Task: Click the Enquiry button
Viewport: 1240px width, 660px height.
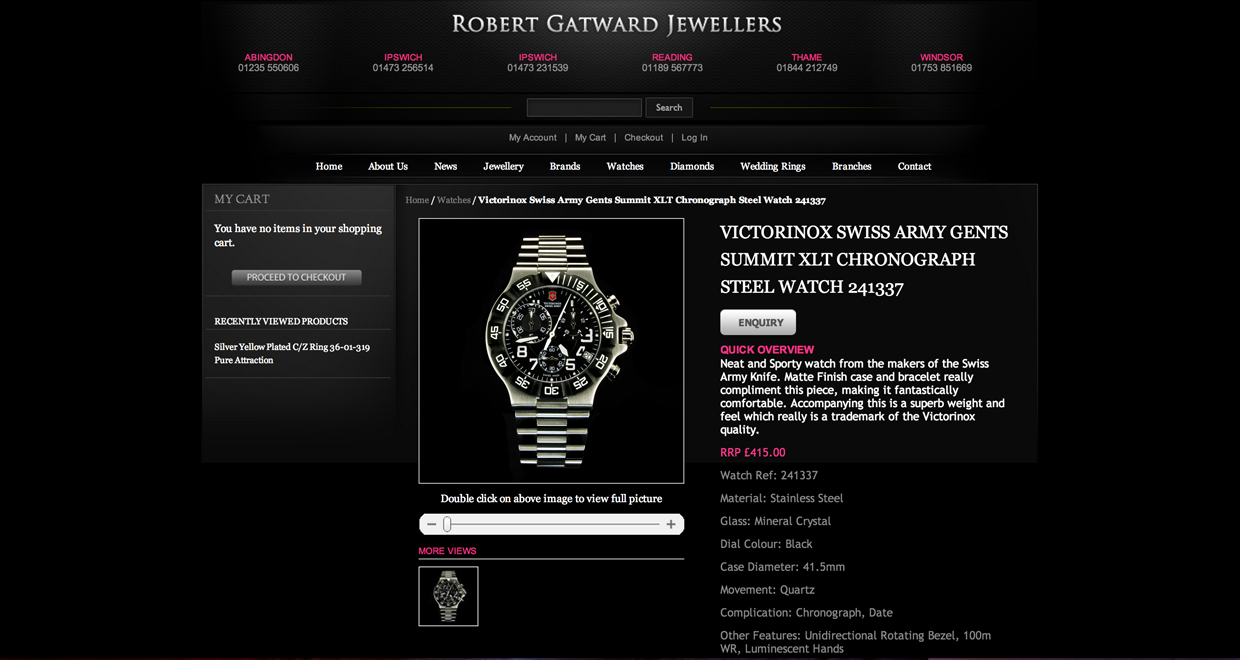Action: [758, 322]
